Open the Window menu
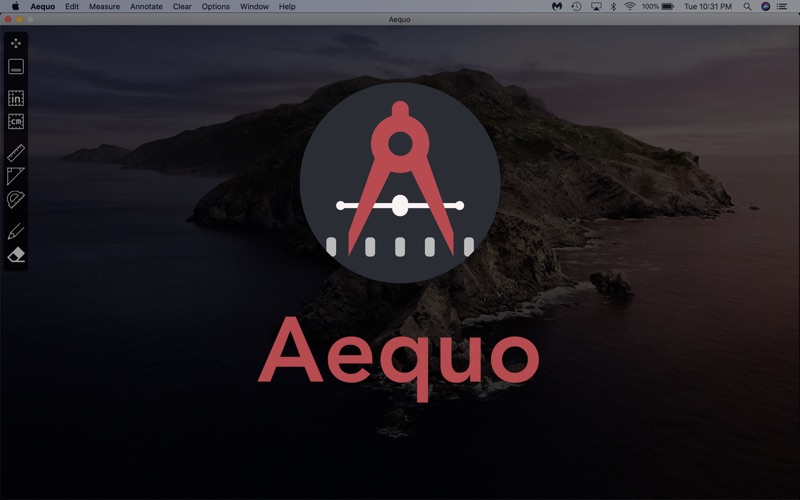The image size is (800, 500). pyautogui.click(x=255, y=7)
